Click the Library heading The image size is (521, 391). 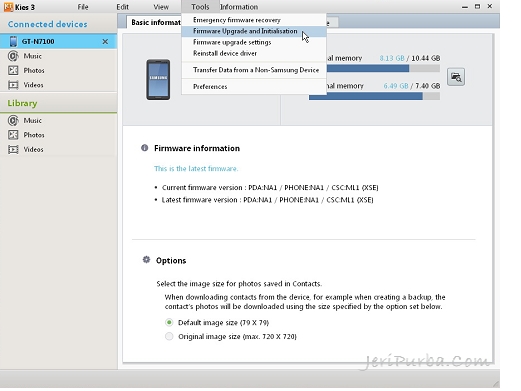[22, 103]
